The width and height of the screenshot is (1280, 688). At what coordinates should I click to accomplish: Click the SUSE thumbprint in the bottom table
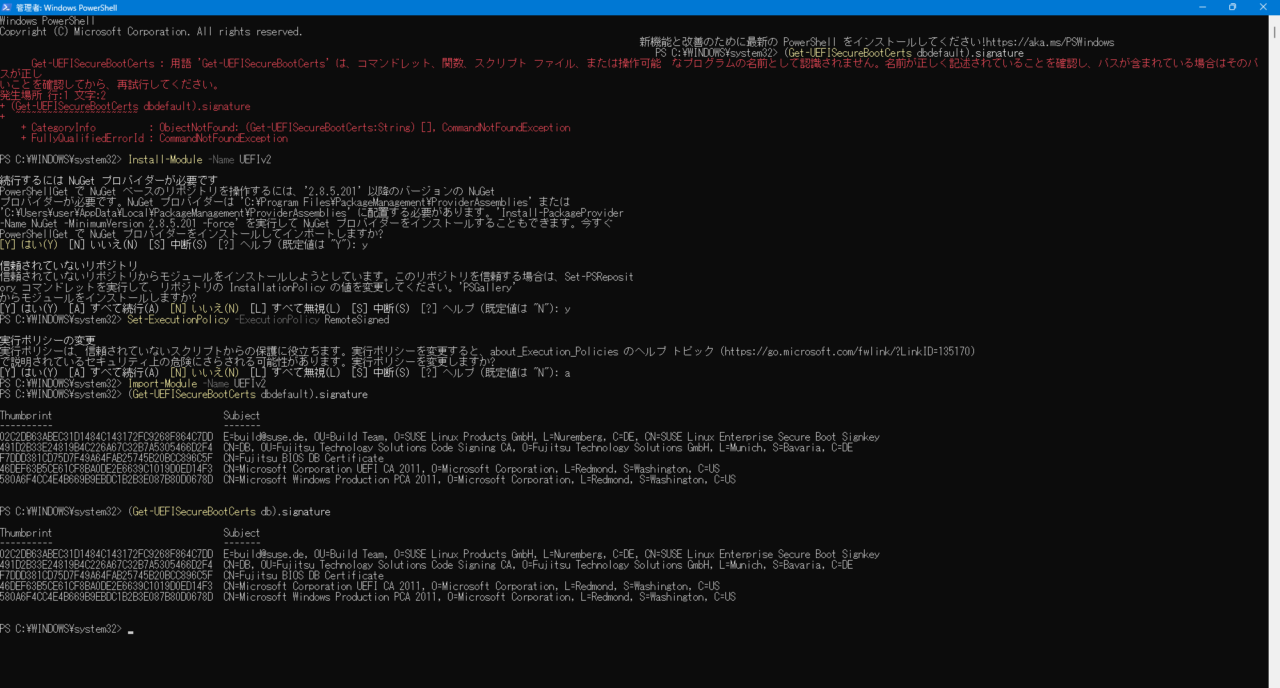click(x=106, y=555)
